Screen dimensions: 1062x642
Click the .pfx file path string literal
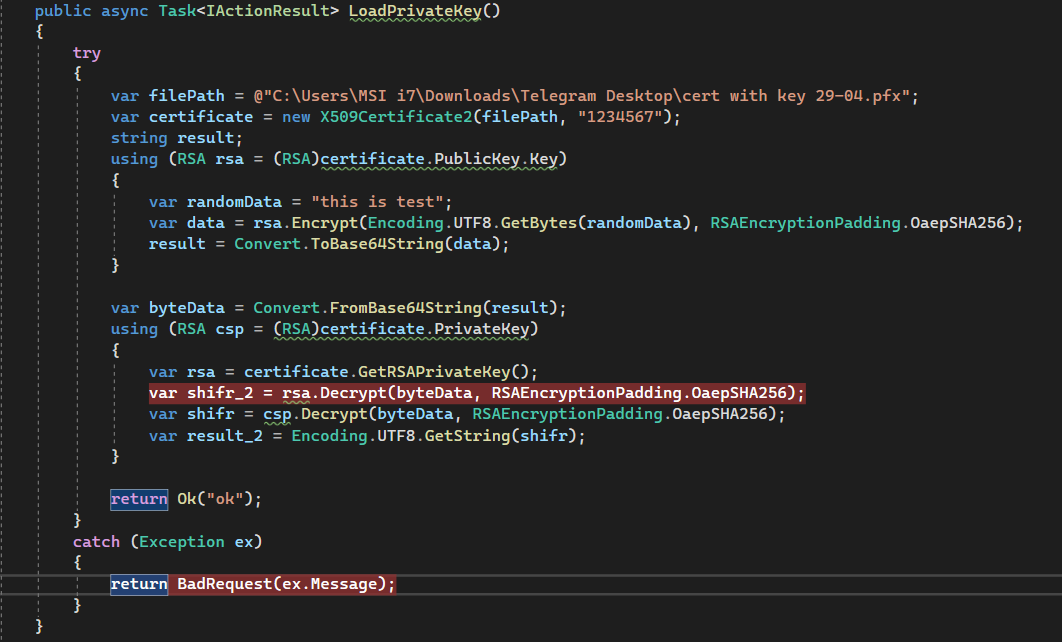[x=581, y=95]
